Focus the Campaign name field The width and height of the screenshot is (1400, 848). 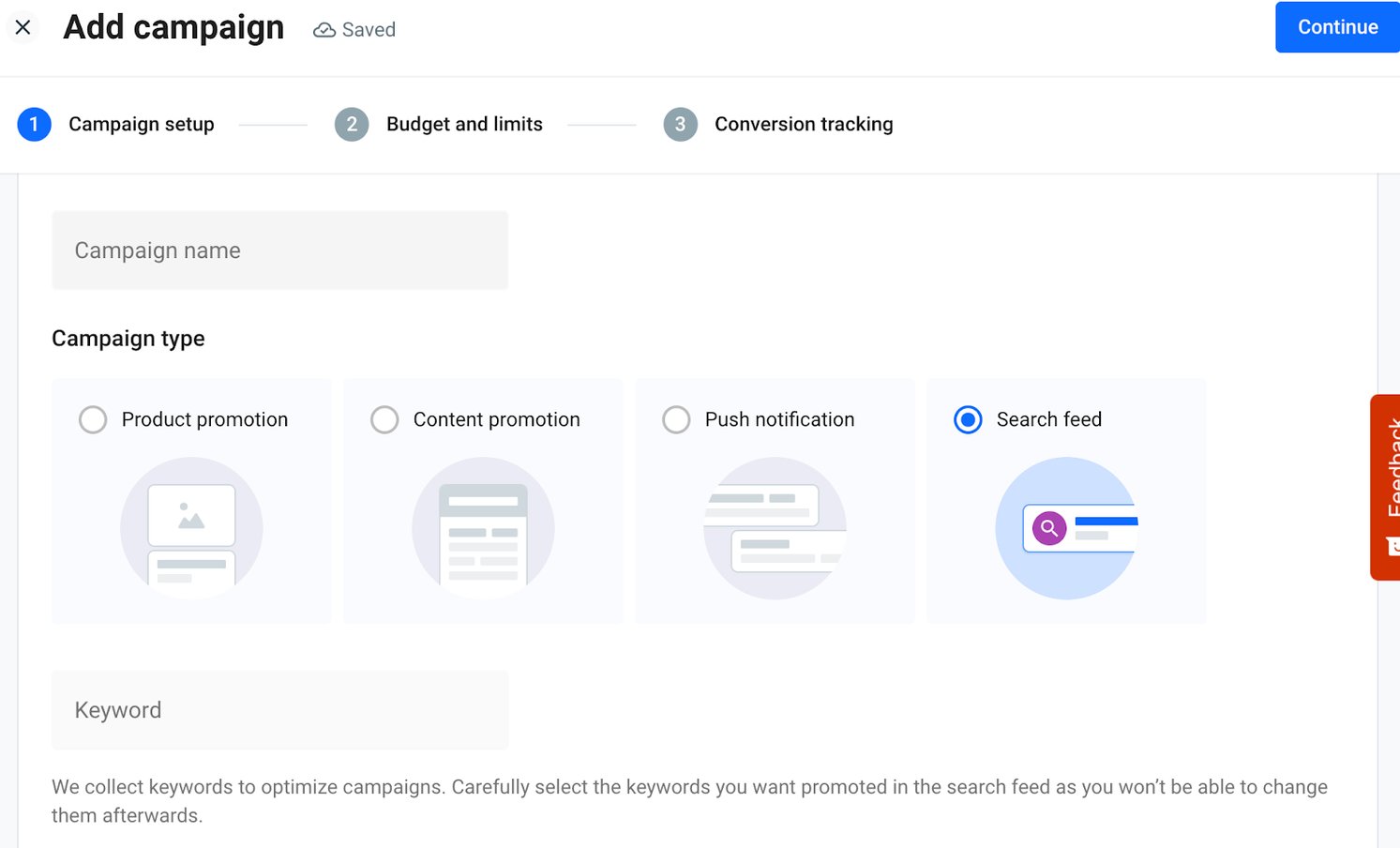coord(279,250)
